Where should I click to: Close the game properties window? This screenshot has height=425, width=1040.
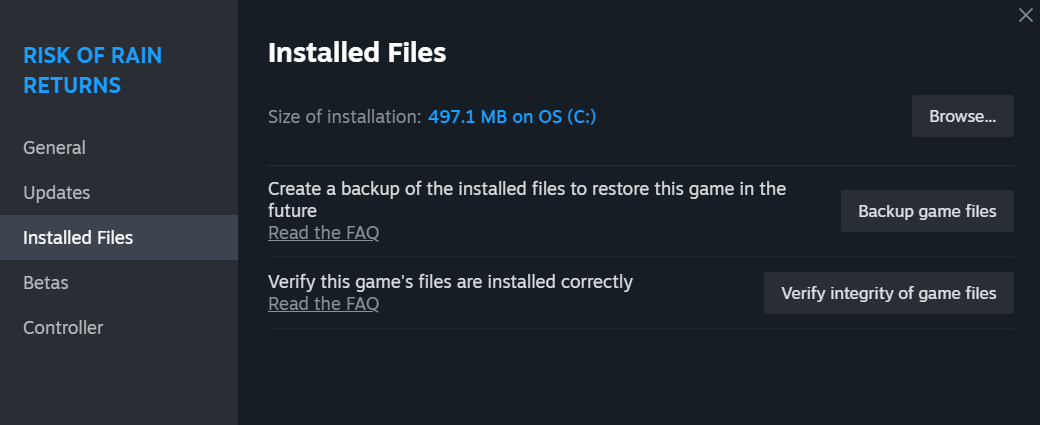[1024, 15]
